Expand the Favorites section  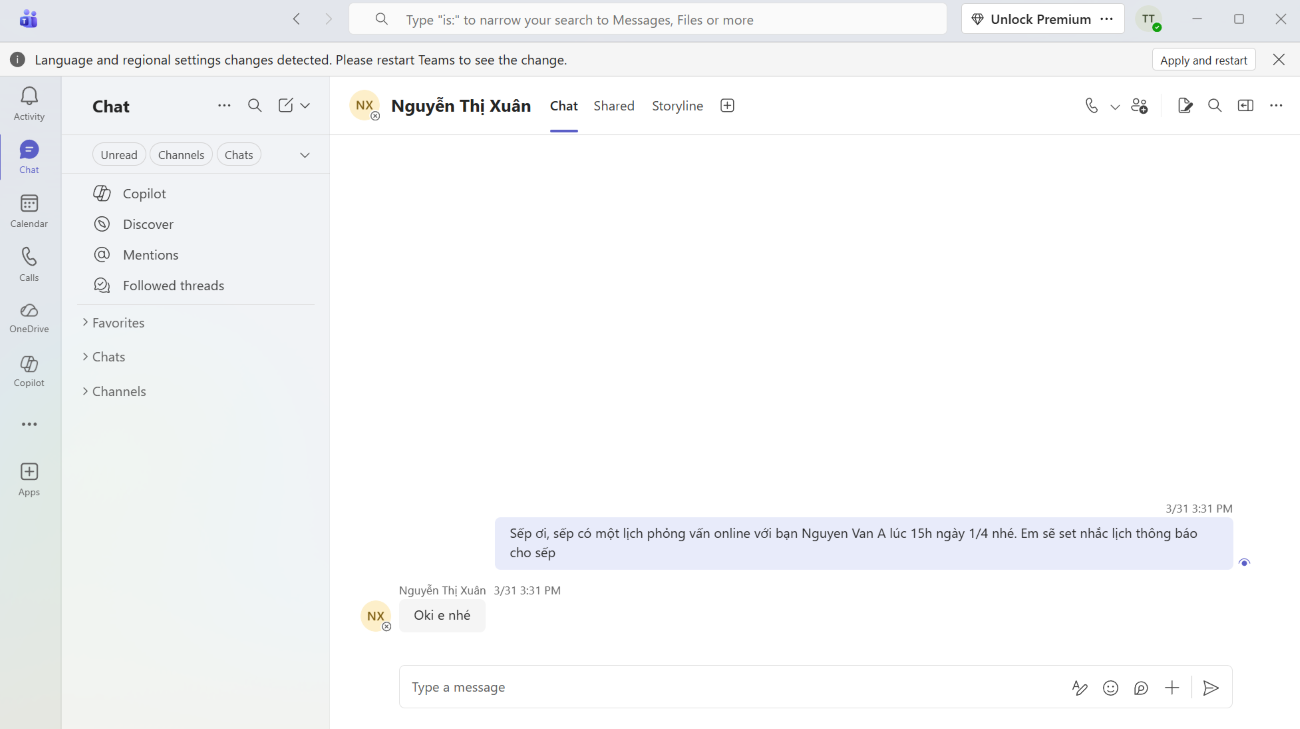click(x=113, y=323)
